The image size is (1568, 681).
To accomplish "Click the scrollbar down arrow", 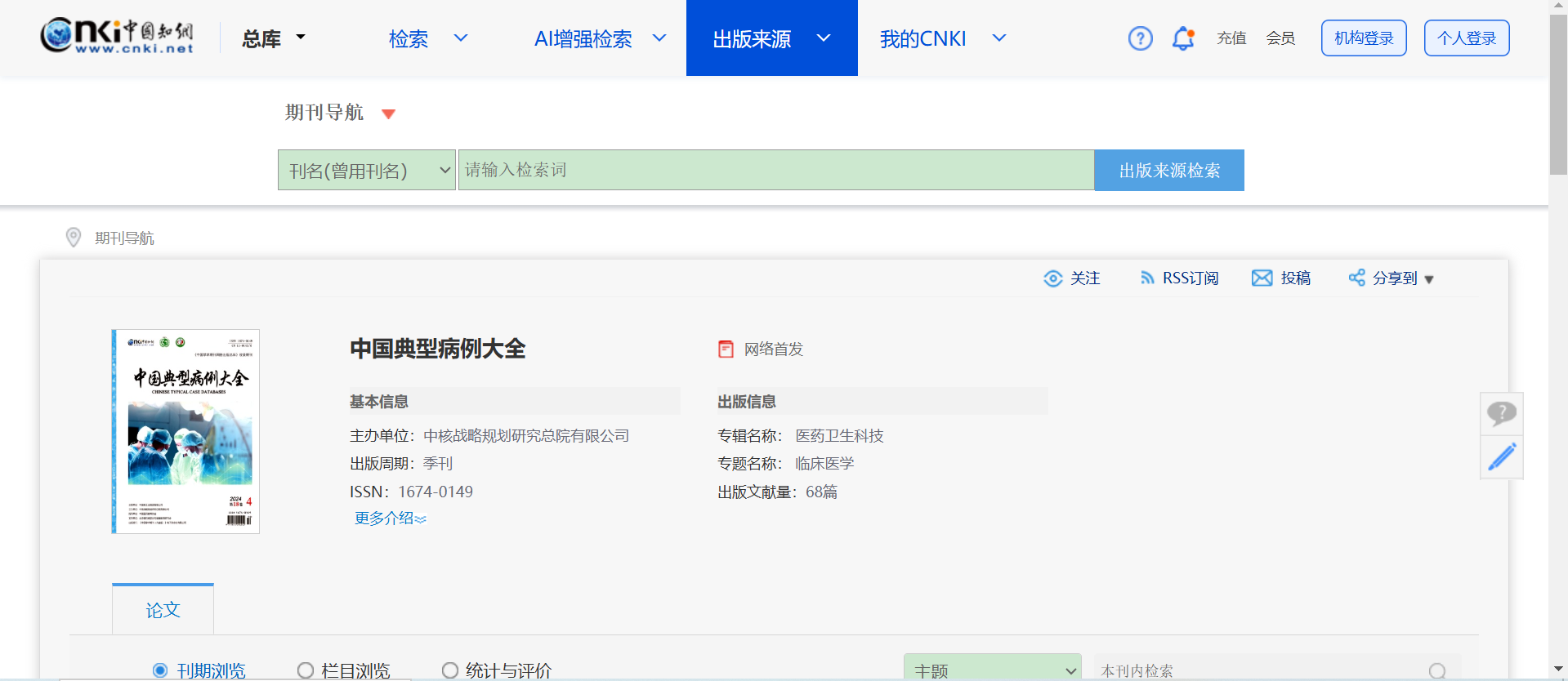I will 1558,670.
